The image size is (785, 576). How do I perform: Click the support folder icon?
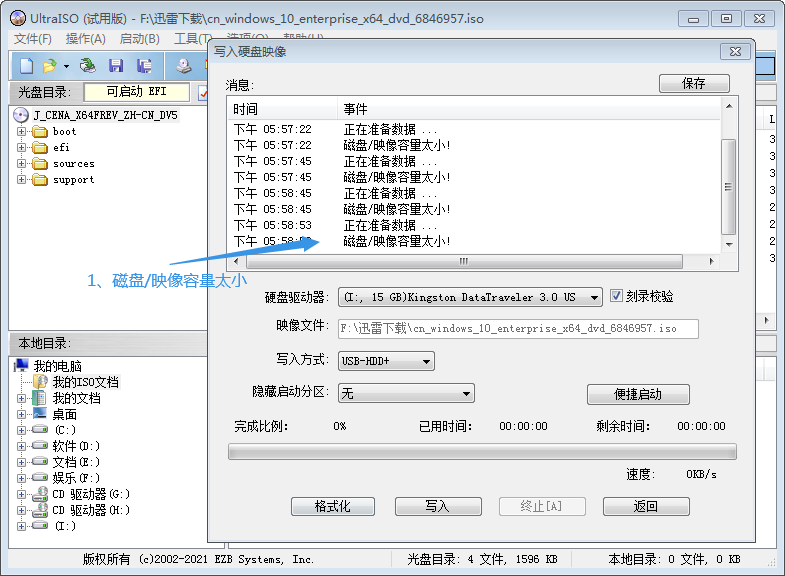pos(40,180)
